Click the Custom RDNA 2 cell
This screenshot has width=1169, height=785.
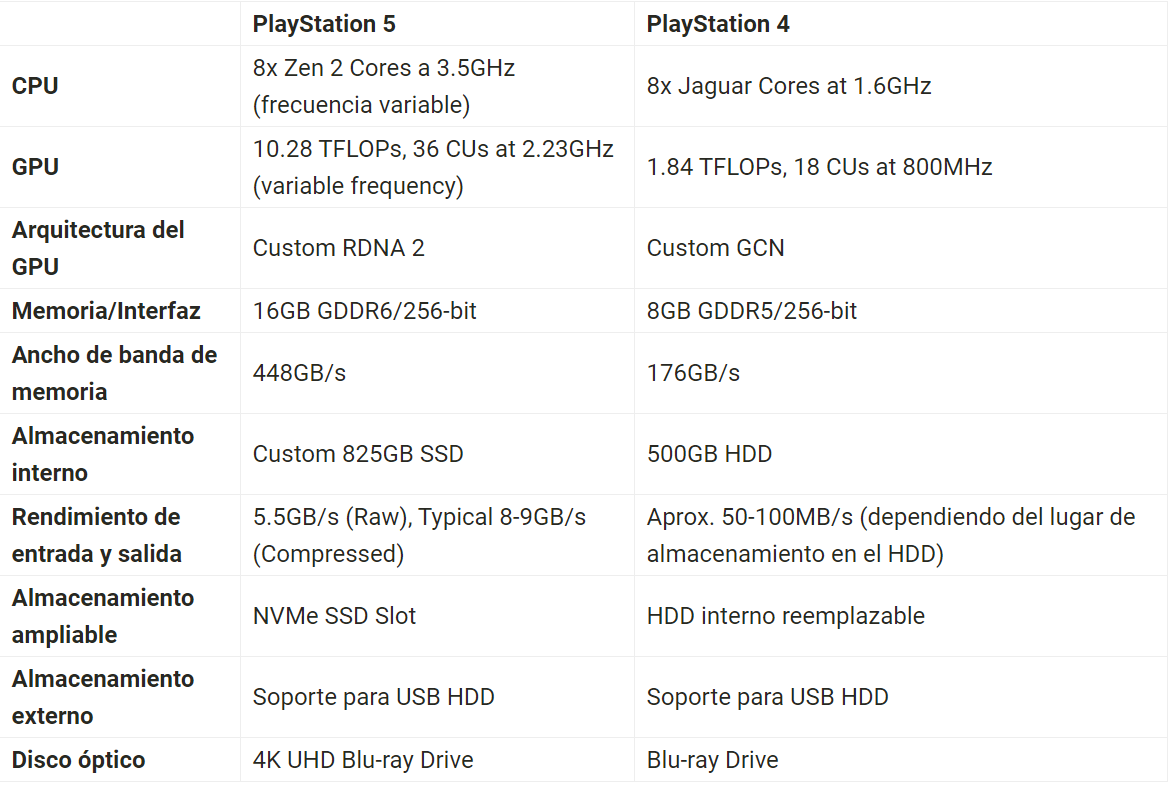point(338,248)
